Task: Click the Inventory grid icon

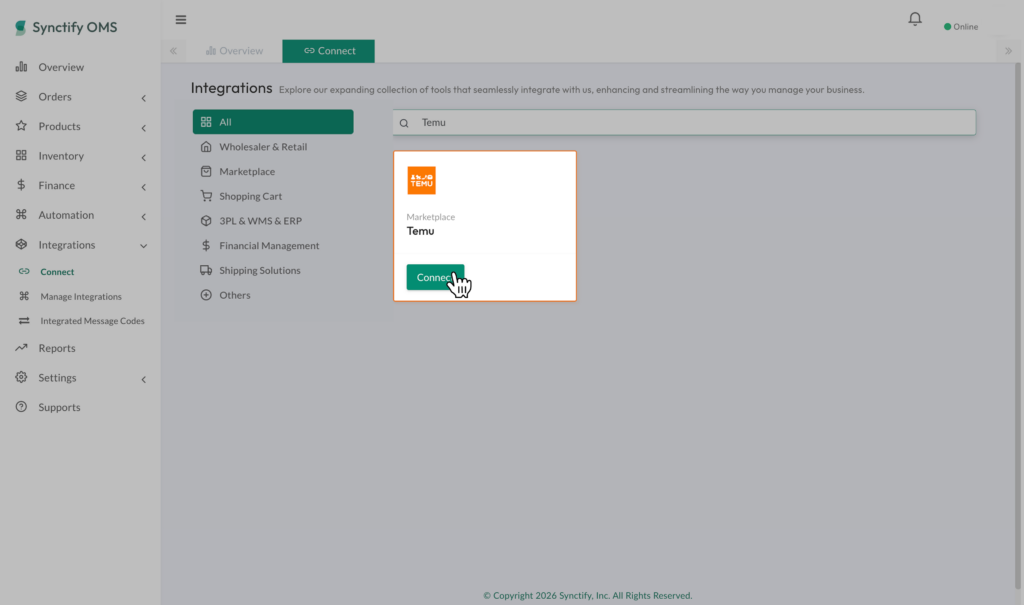Action: [x=22, y=155]
